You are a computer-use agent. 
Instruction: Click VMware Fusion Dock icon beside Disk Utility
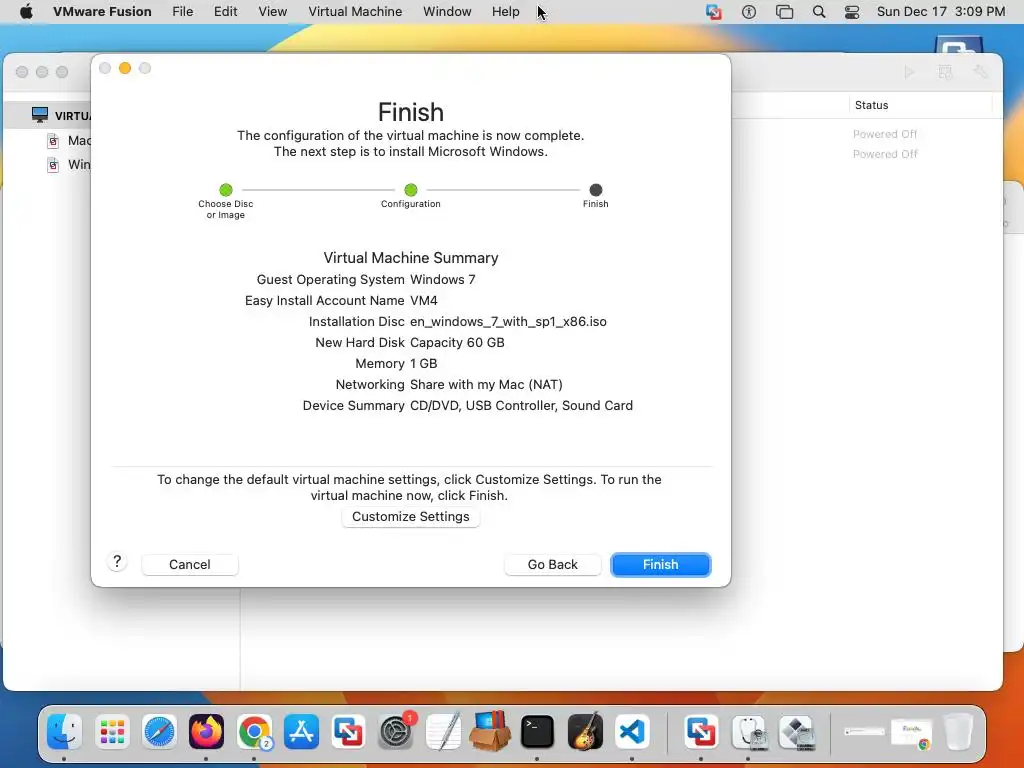coord(701,731)
